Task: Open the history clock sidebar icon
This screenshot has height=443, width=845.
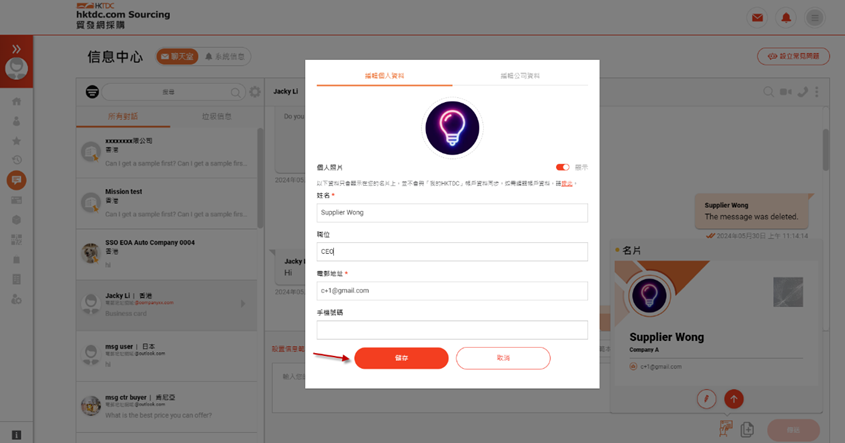Action: [x=16, y=160]
